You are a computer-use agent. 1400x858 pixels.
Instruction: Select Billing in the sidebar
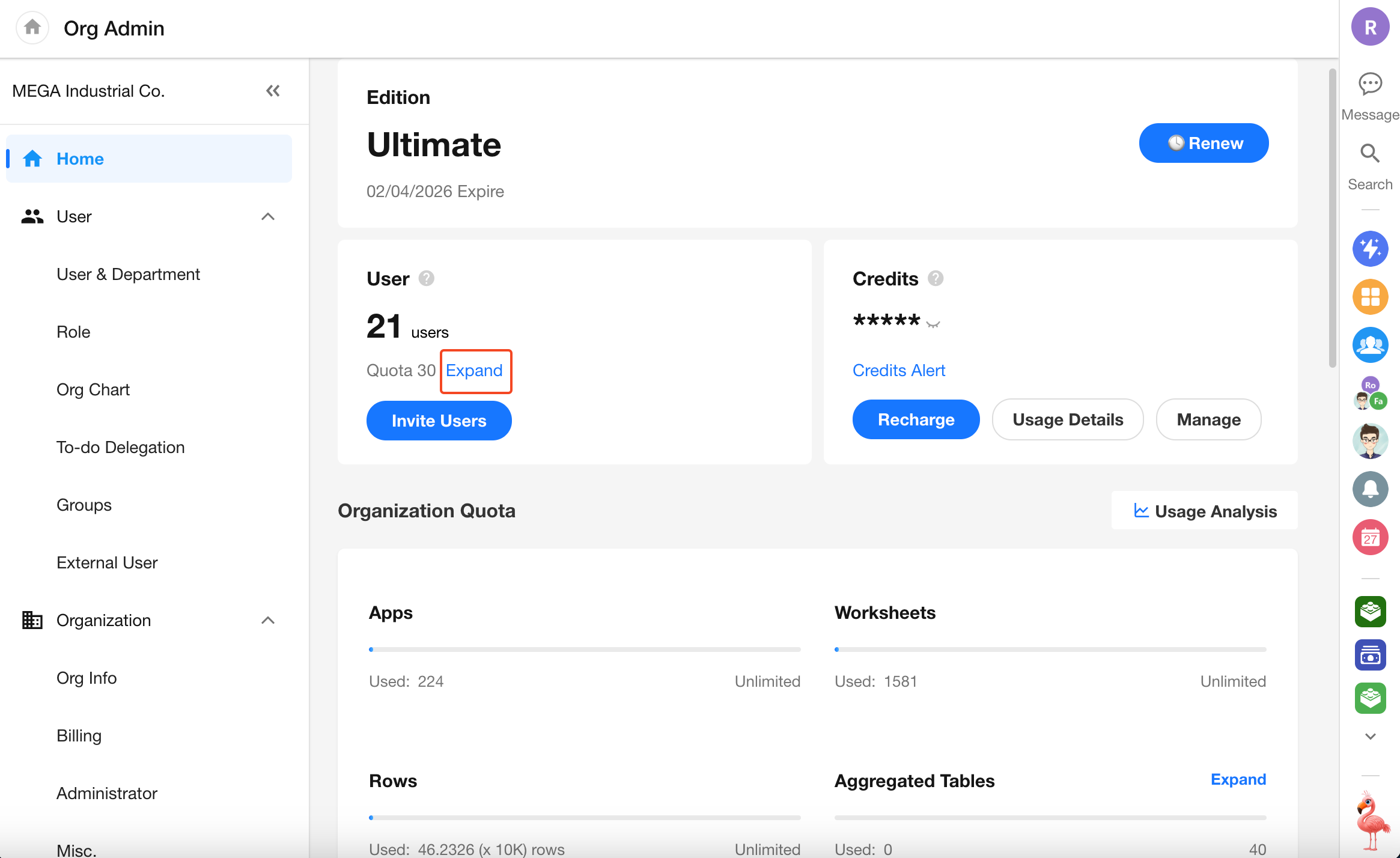pyautogui.click(x=79, y=735)
